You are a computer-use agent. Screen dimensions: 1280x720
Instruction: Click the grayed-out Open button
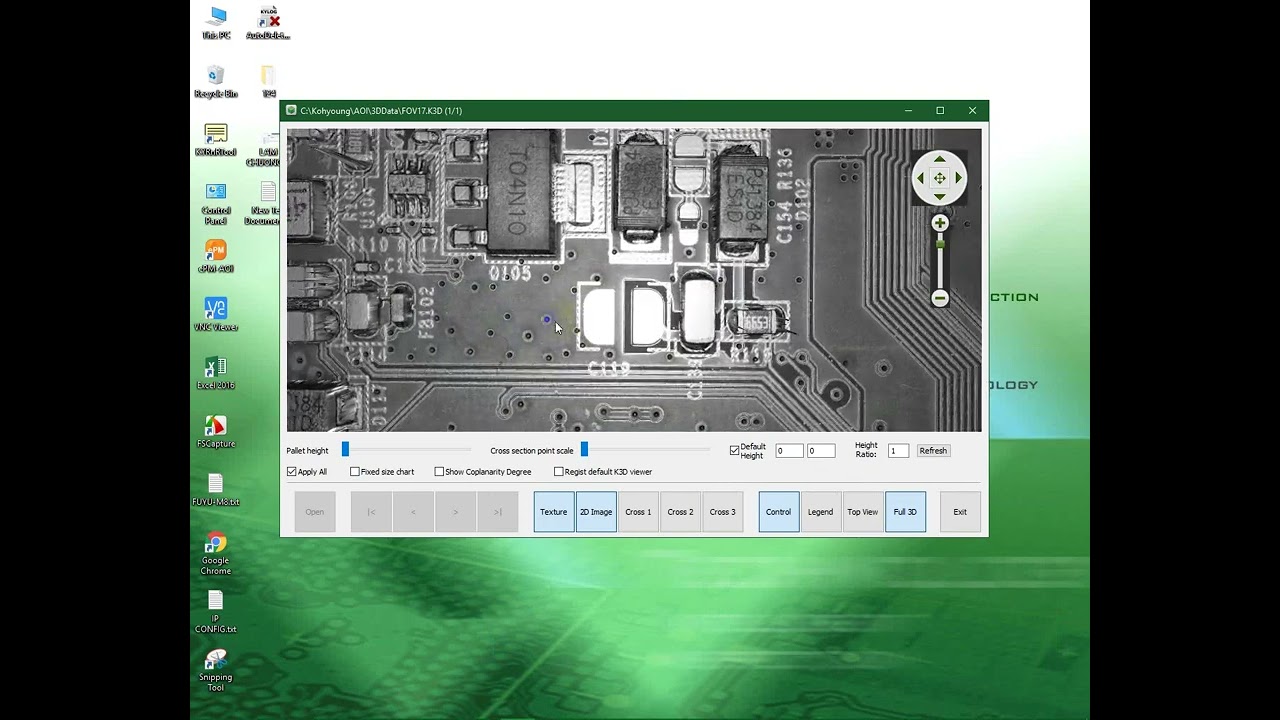click(314, 512)
